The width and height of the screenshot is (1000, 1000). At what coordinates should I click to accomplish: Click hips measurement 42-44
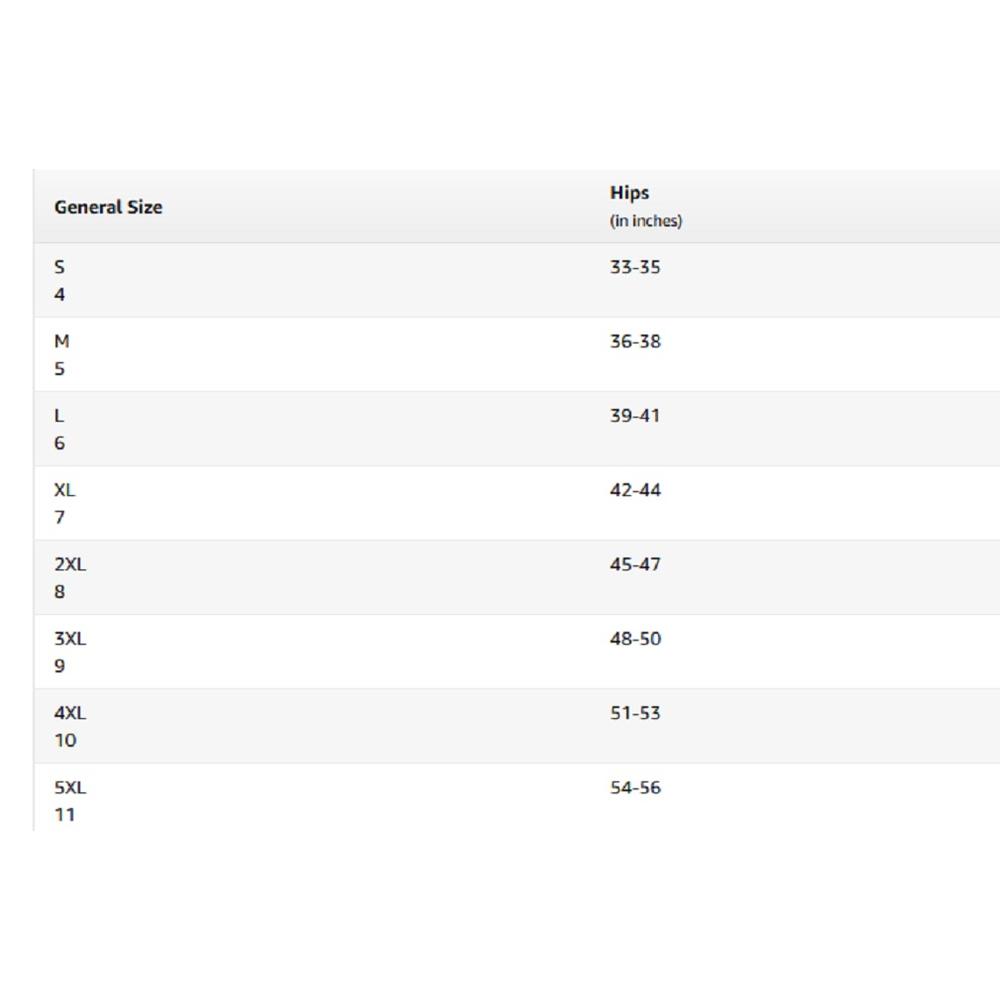635,490
